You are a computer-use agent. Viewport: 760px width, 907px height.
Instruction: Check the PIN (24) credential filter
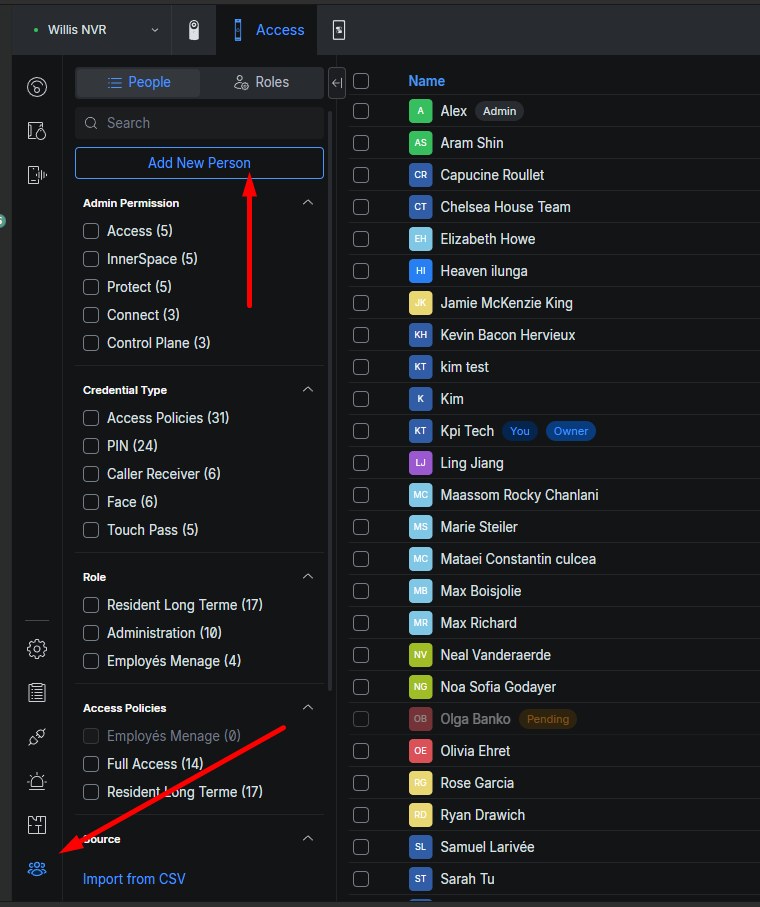(x=91, y=446)
